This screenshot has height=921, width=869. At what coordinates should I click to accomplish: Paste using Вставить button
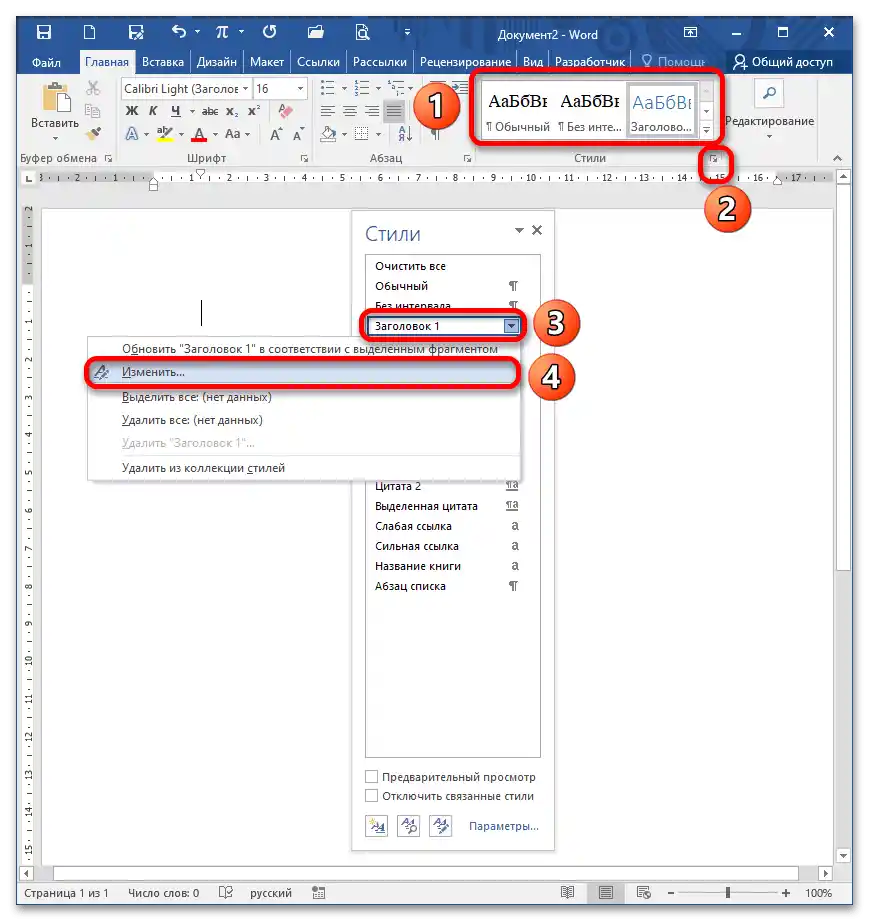click(x=55, y=112)
